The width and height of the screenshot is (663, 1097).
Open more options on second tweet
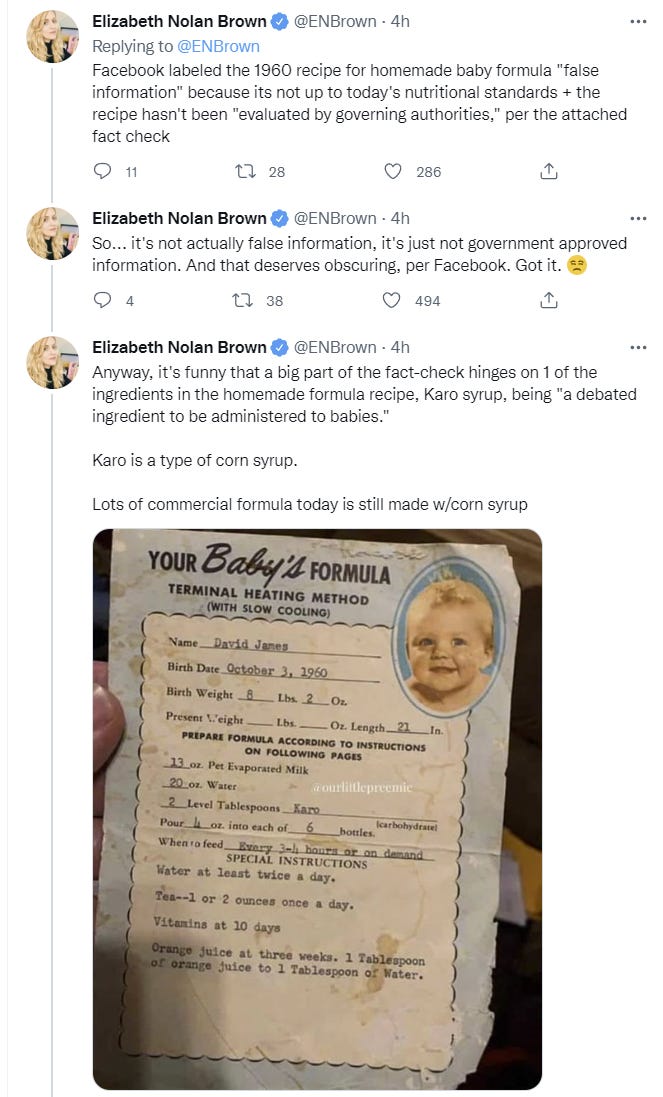[638, 218]
